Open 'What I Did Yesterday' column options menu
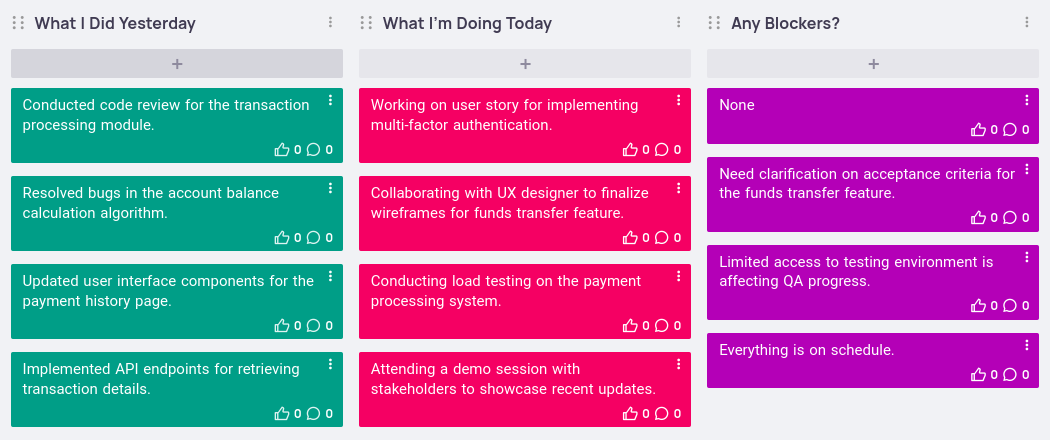This screenshot has height=440, width=1050. 330,23
